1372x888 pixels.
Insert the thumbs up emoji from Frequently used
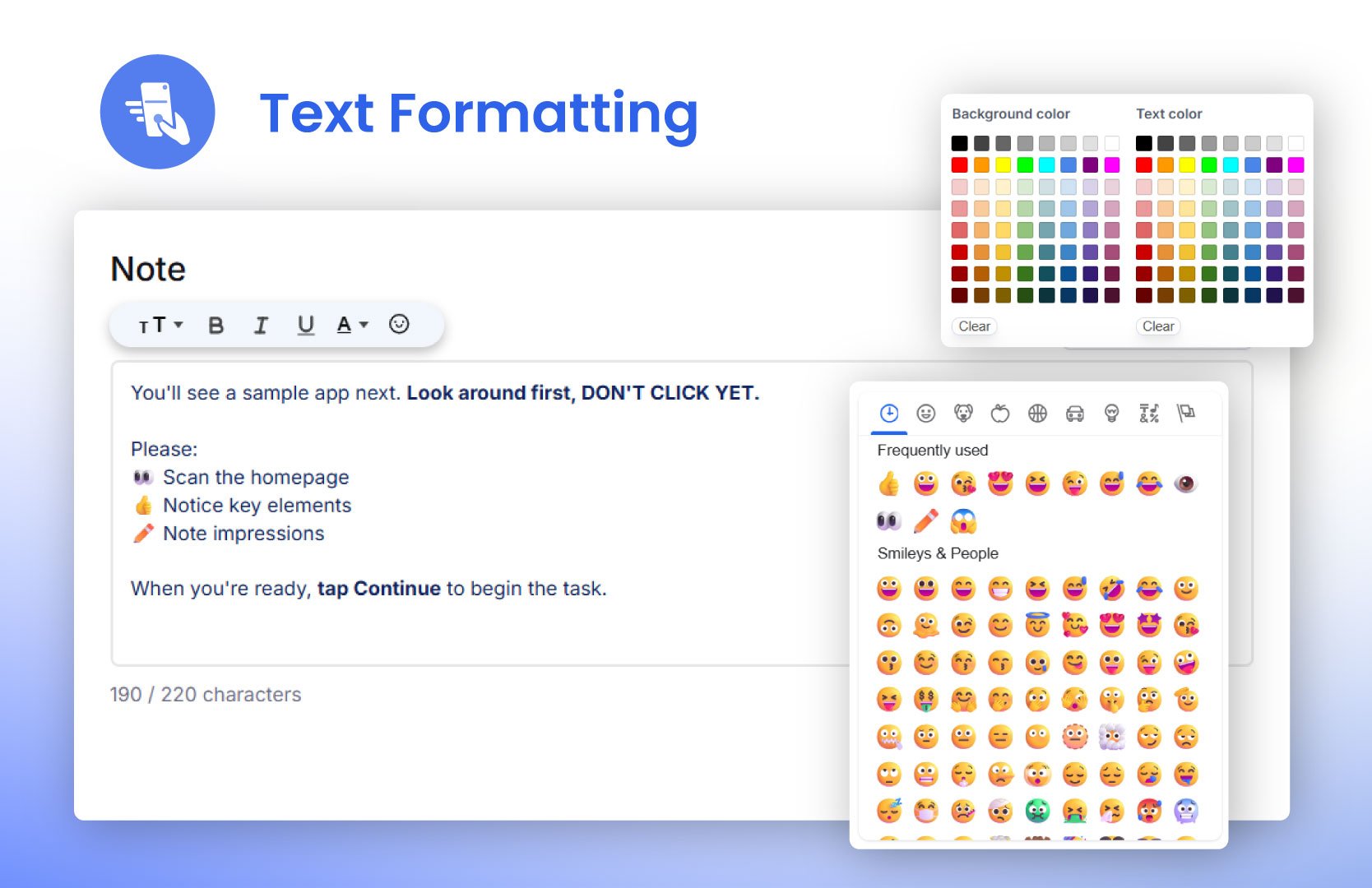point(888,484)
